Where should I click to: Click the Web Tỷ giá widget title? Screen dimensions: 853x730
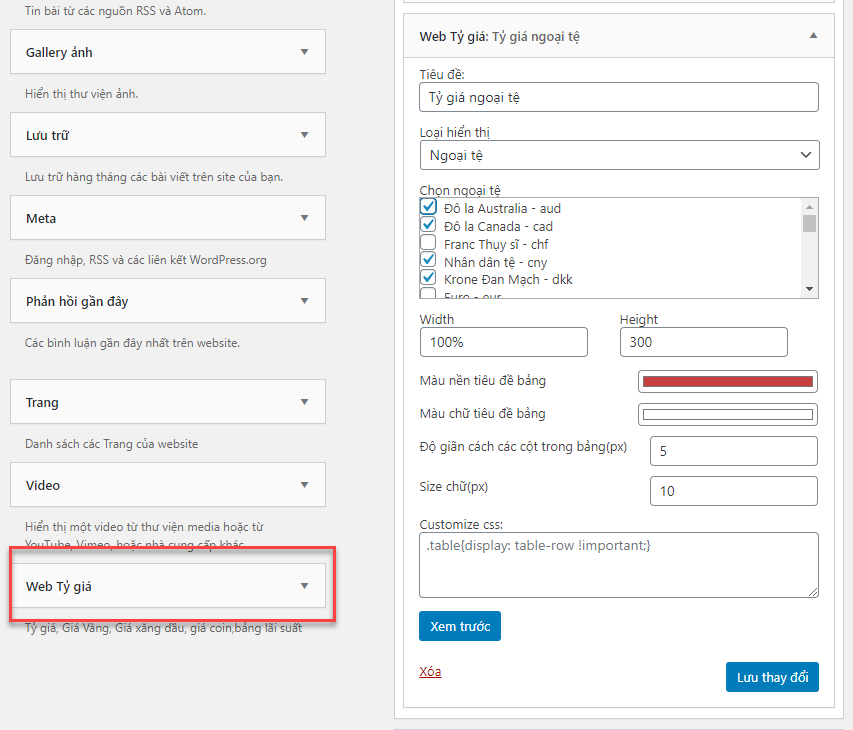coord(59,586)
